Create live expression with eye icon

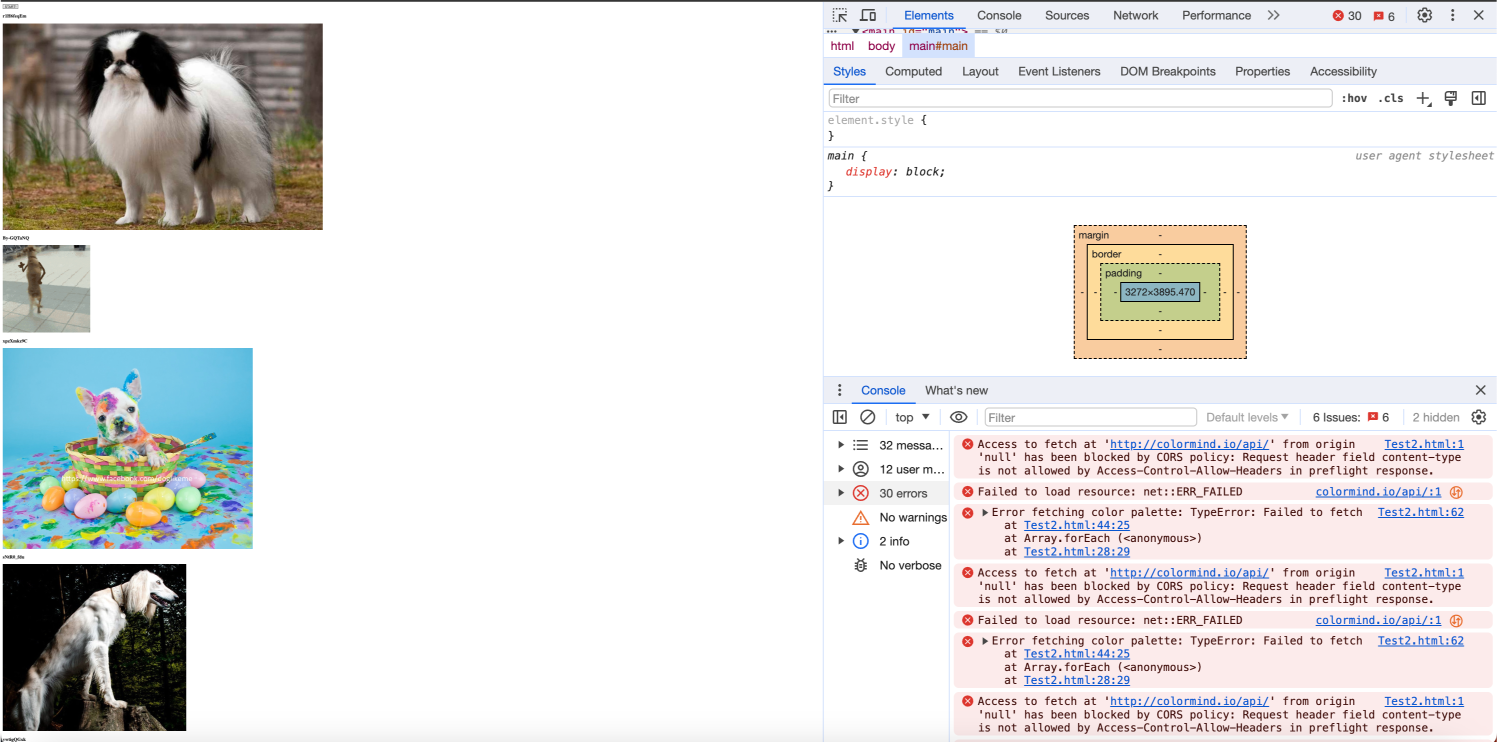pos(958,417)
